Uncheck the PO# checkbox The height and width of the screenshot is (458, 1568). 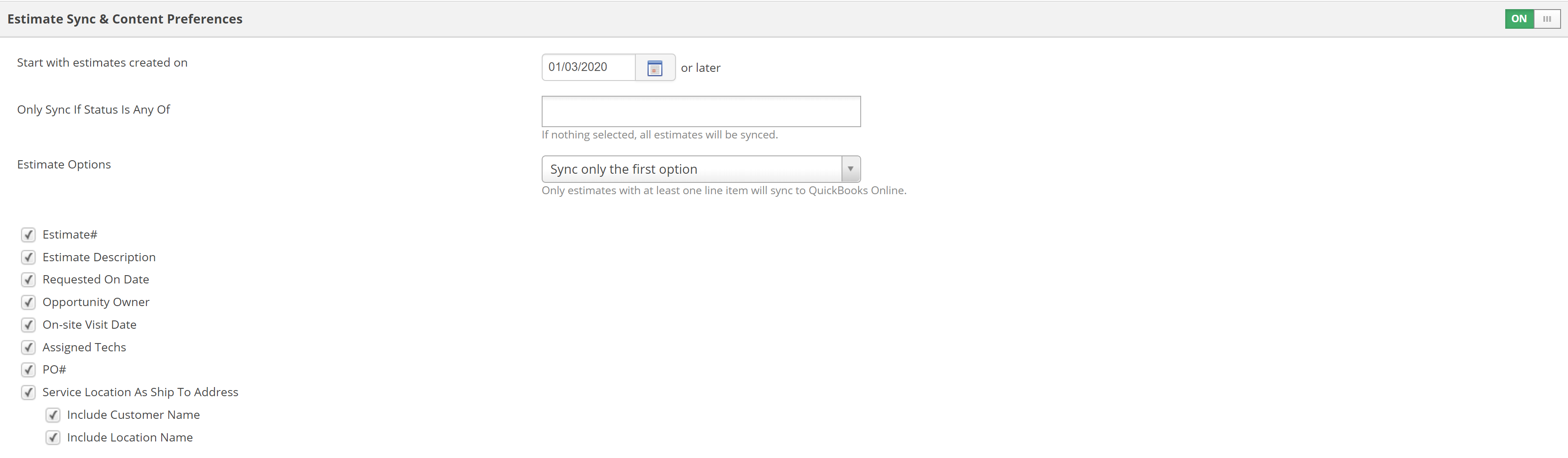coord(28,370)
